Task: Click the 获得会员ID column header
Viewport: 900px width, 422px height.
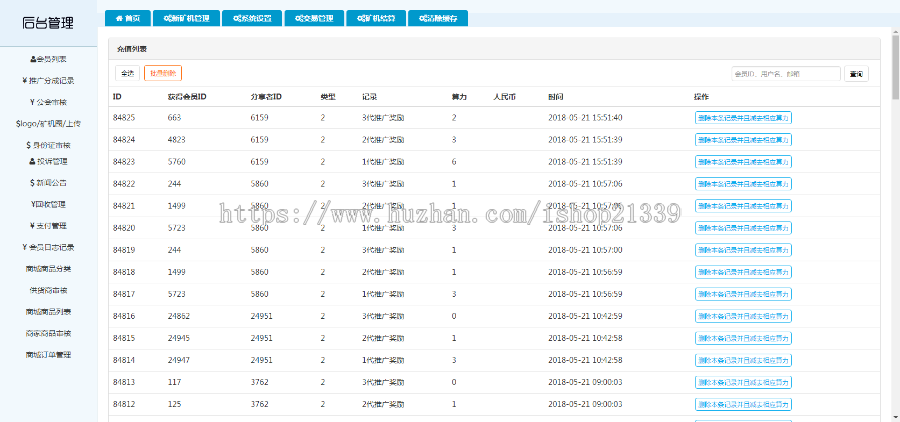Action: tap(187, 97)
